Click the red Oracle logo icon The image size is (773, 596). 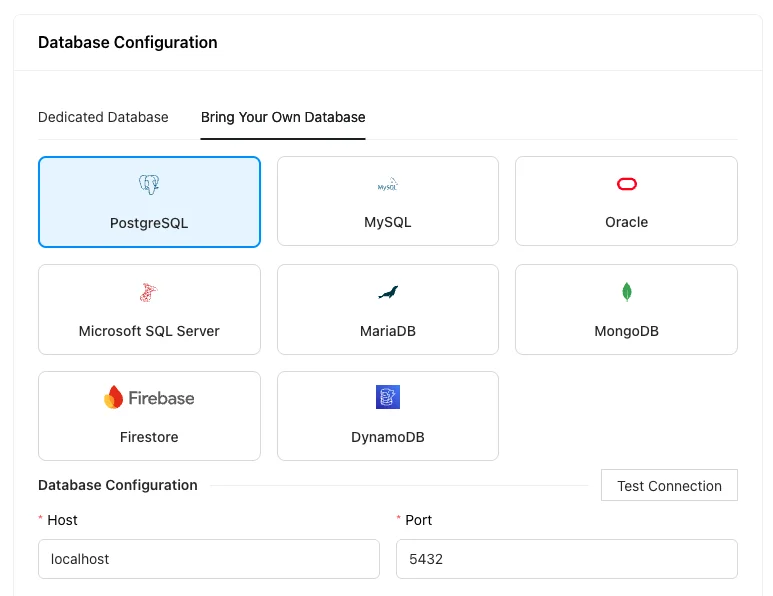coord(626,184)
